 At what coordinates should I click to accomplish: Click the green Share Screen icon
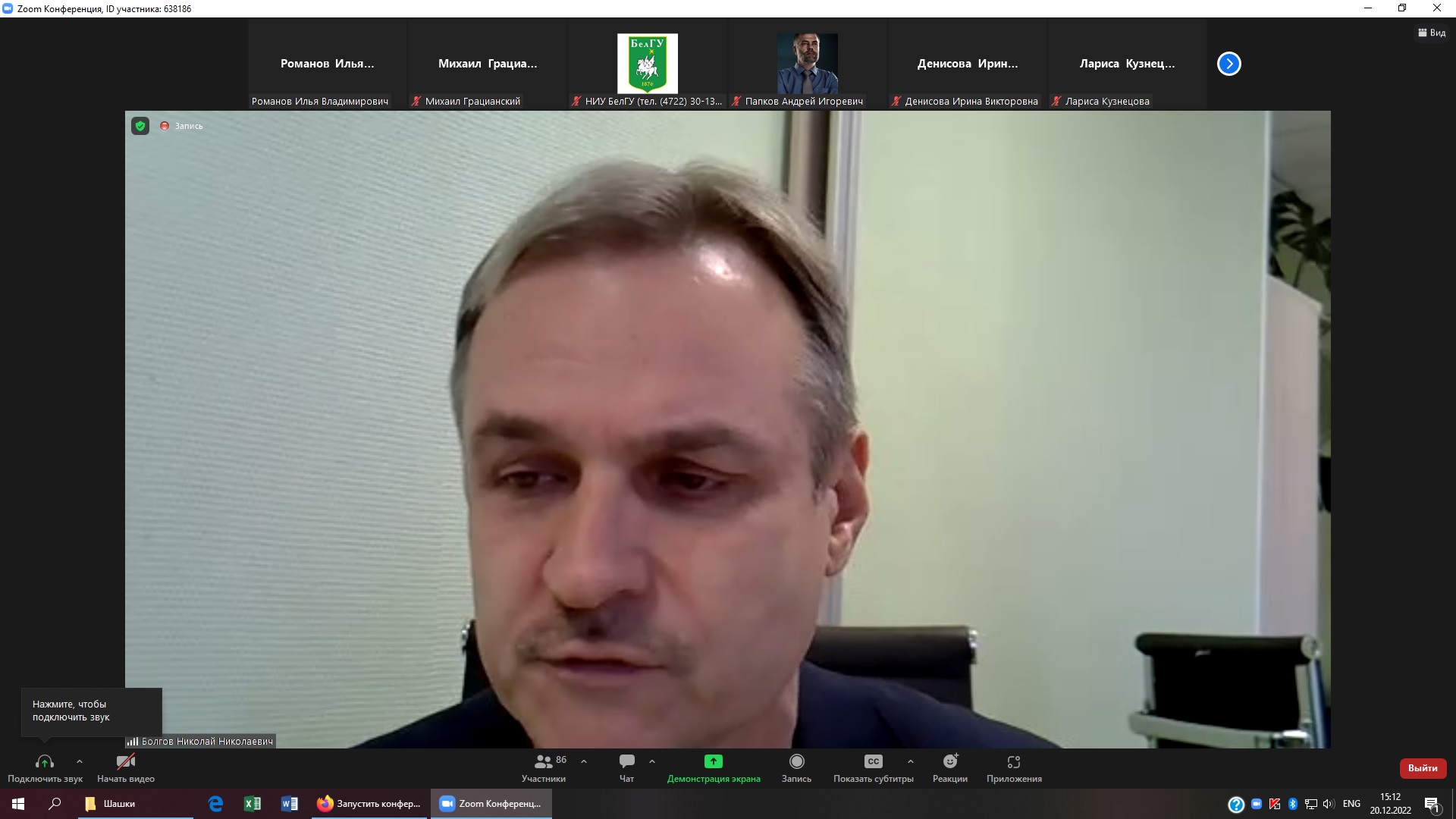click(x=713, y=761)
